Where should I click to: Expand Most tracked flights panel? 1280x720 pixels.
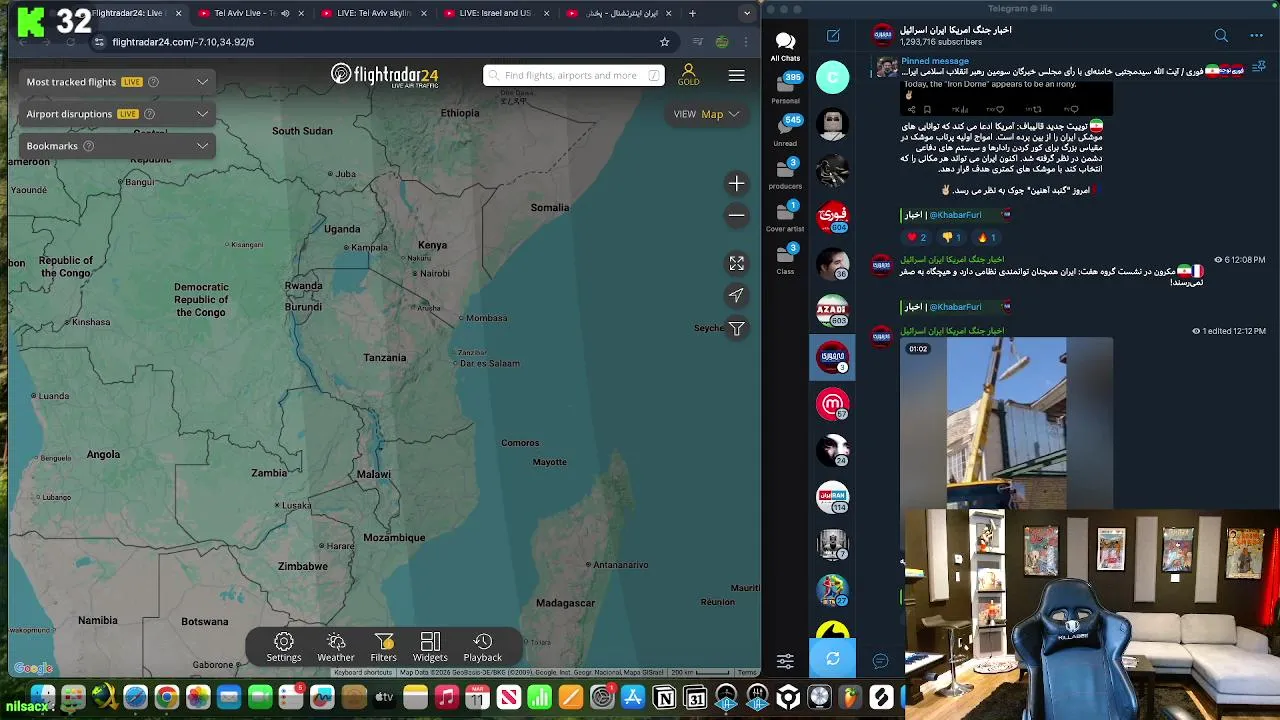tap(118, 82)
